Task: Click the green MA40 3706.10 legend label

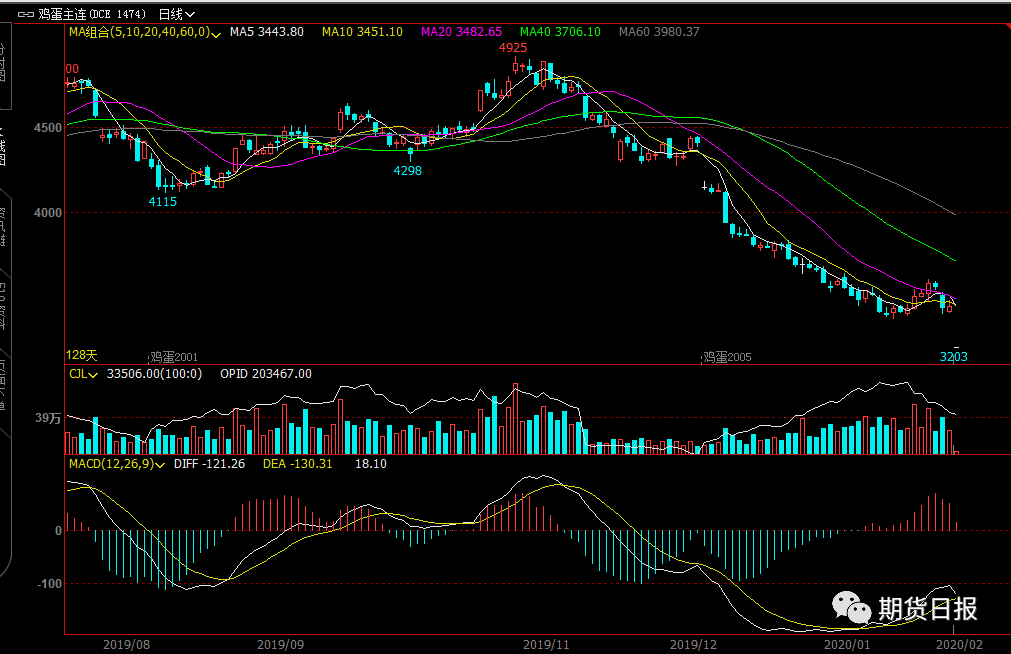Action: pos(560,32)
